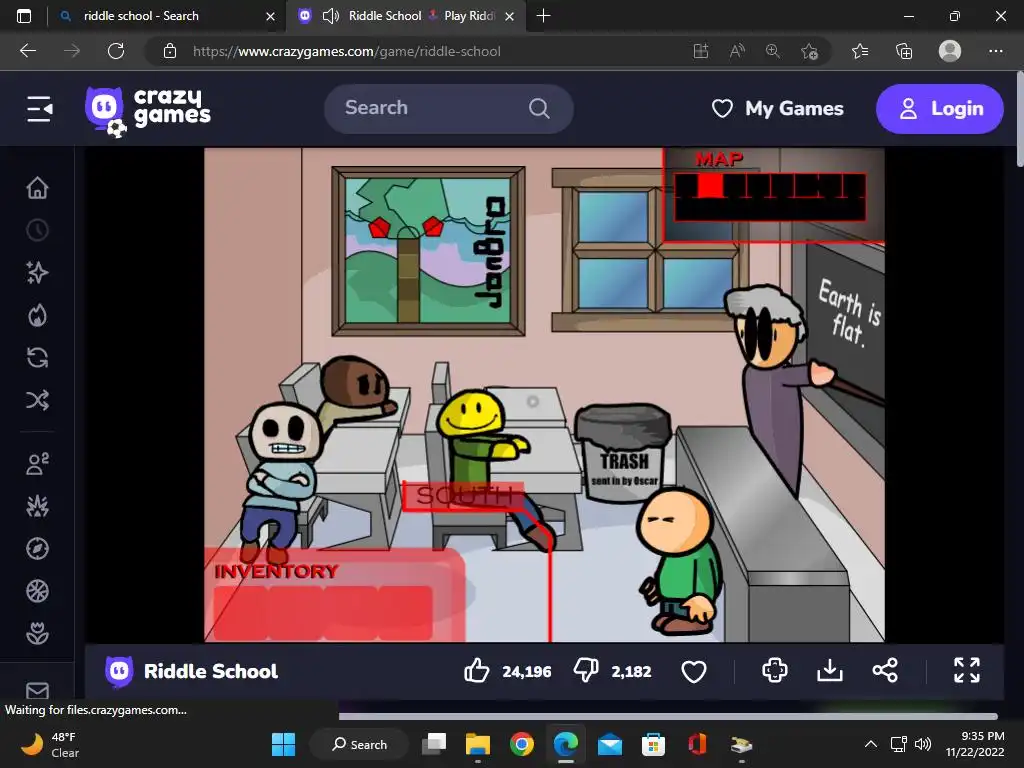Click the TRASH can in game
Image resolution: width=1024 pixels, height=768 pixels.
pyautogui.click(x=624, y=453)
